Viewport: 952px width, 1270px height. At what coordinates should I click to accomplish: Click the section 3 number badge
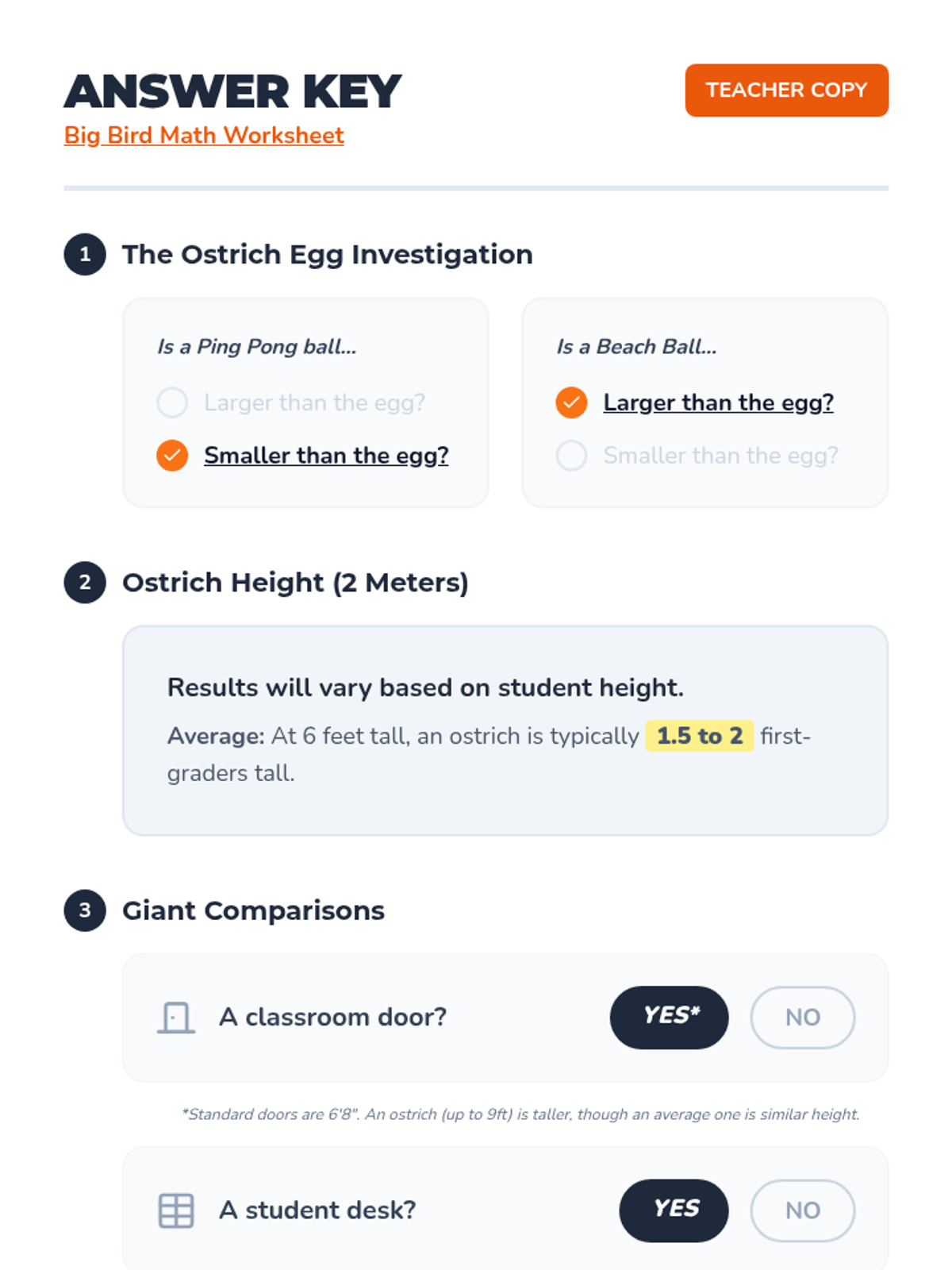click(x=85, y=910)
